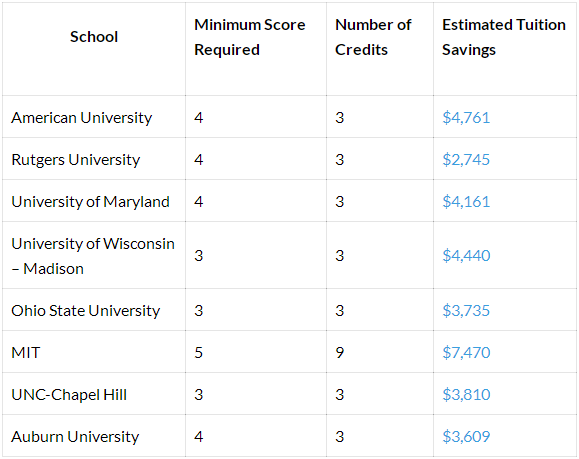Viewport: 579px width, 459px height.
Task: Click the Estimated Tuition Savings header
Action: (504, 37)
